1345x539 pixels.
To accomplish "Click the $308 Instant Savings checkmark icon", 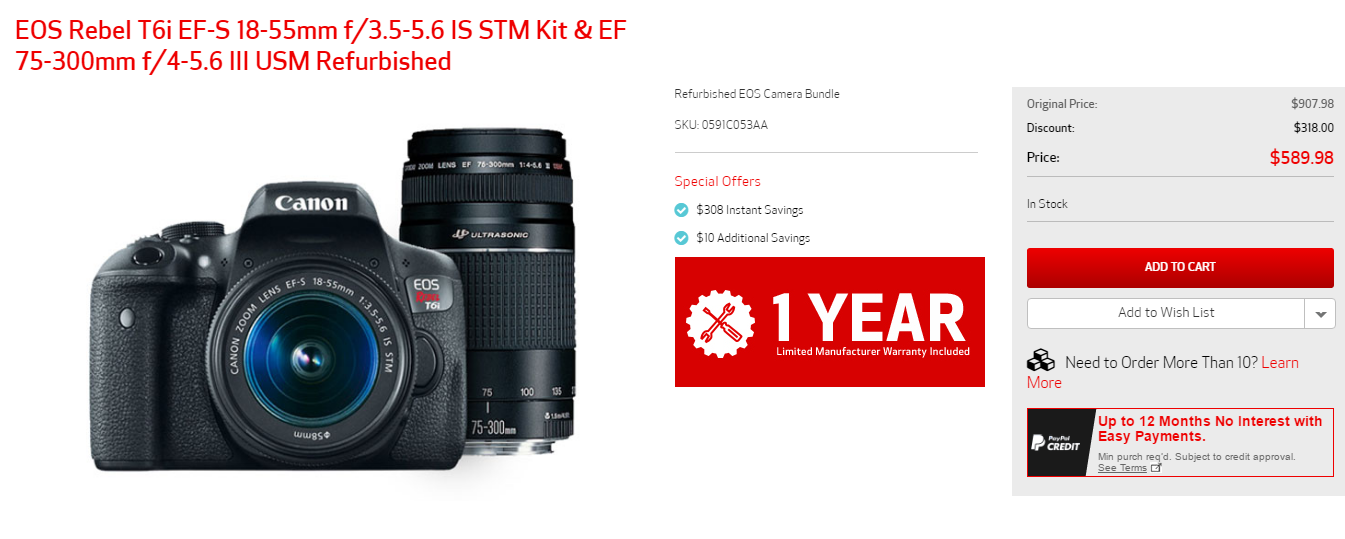I will pos(681,210).
